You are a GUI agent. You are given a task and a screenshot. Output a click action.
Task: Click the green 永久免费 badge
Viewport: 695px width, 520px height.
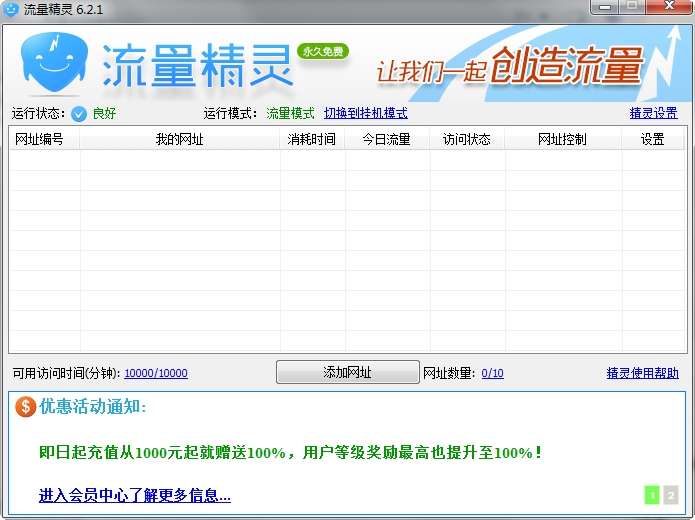323,52
